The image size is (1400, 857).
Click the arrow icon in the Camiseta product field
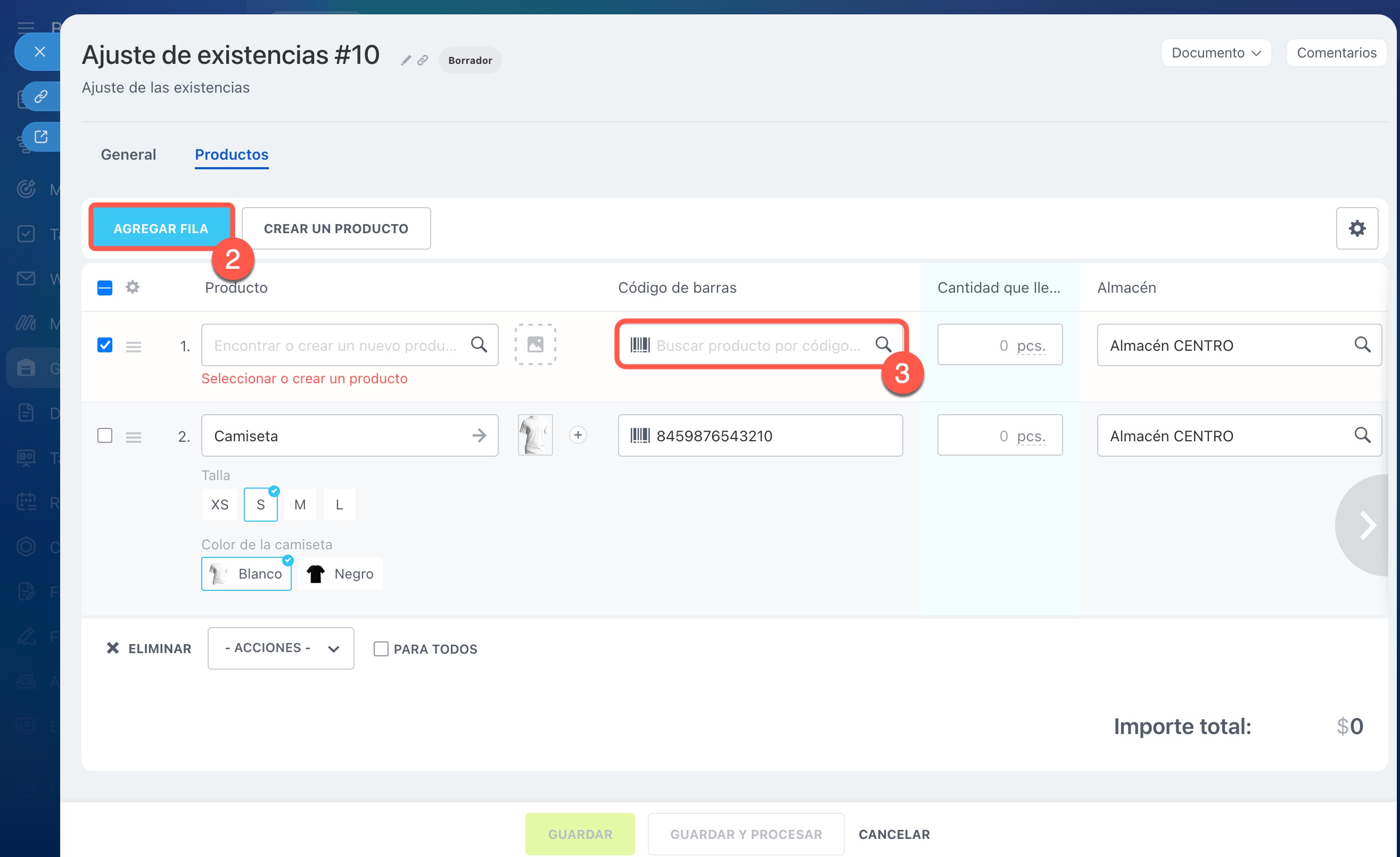(479, 435)
